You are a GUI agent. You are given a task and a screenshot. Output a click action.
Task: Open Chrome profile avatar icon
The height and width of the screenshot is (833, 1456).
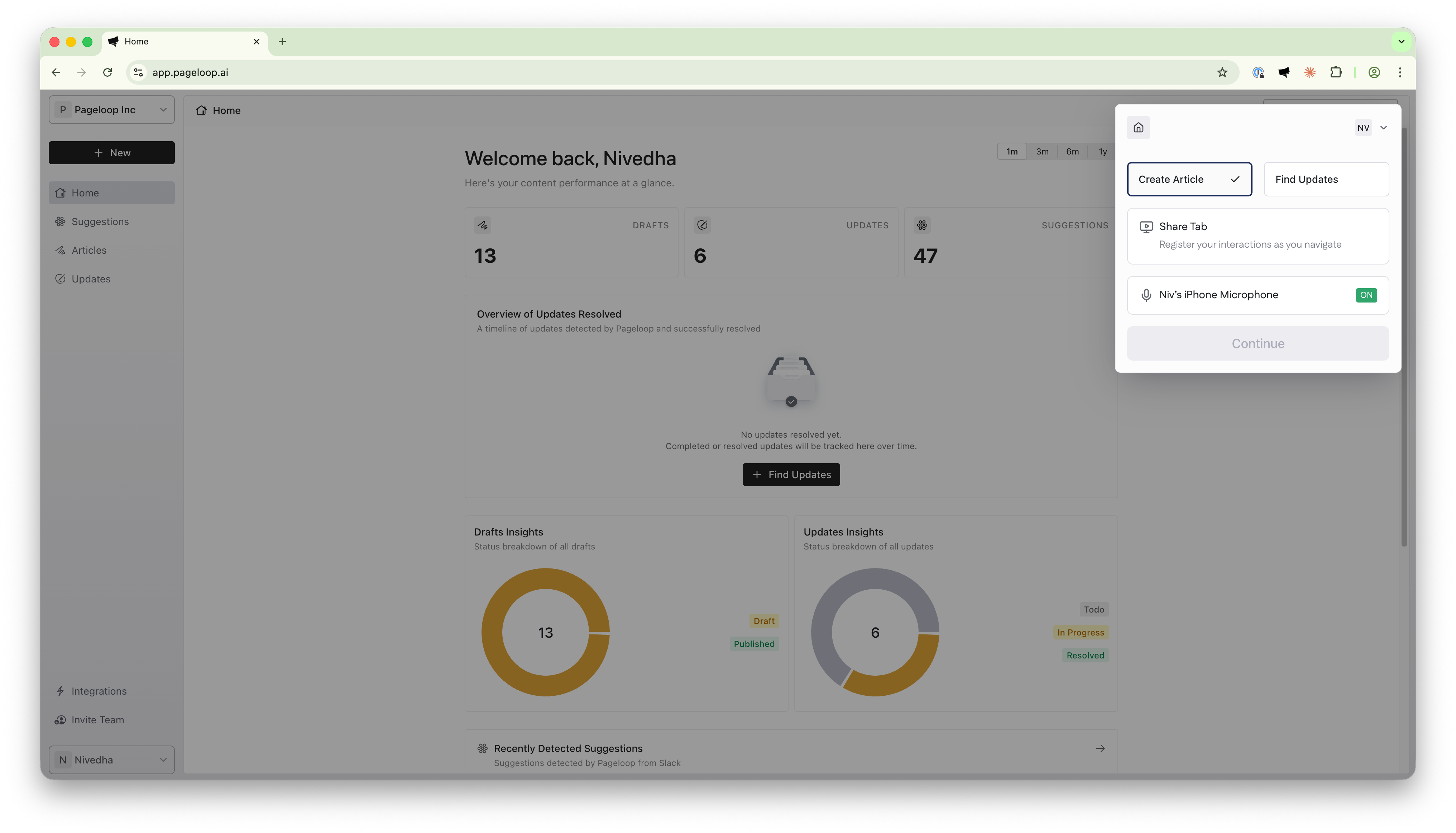[x=1374, y=72]
